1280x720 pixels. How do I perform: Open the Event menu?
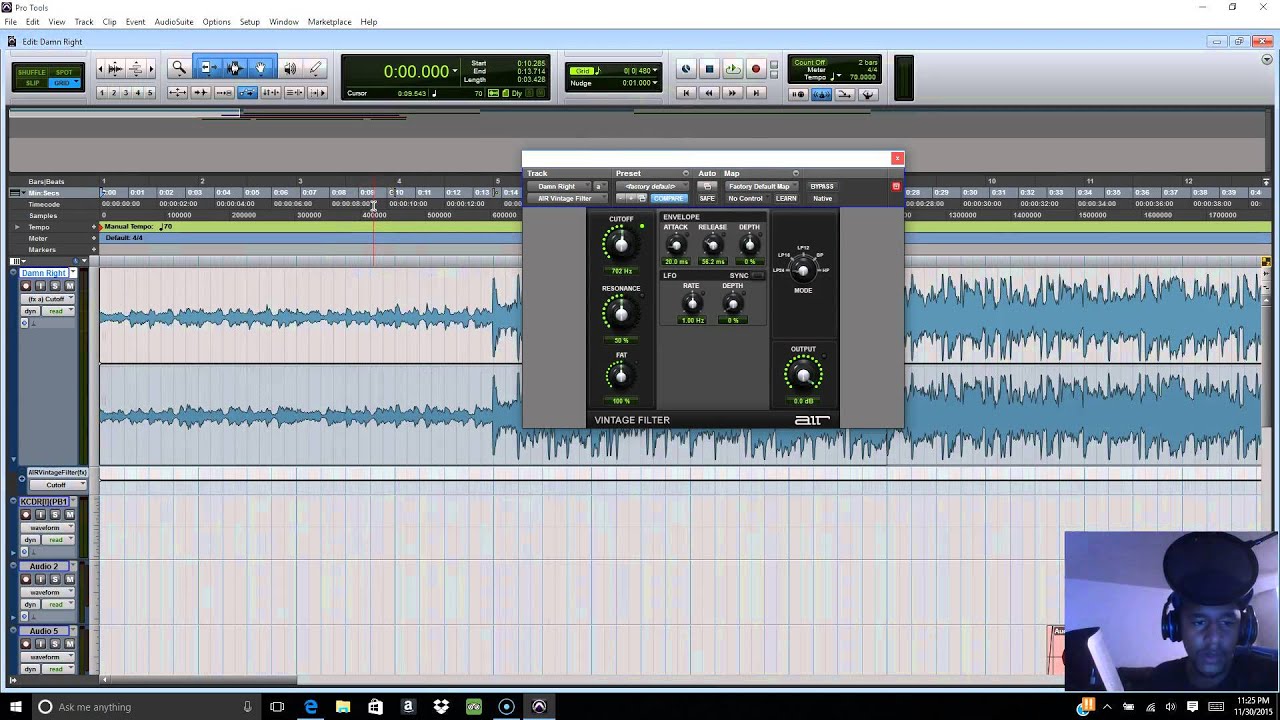(x=135, y=22)
